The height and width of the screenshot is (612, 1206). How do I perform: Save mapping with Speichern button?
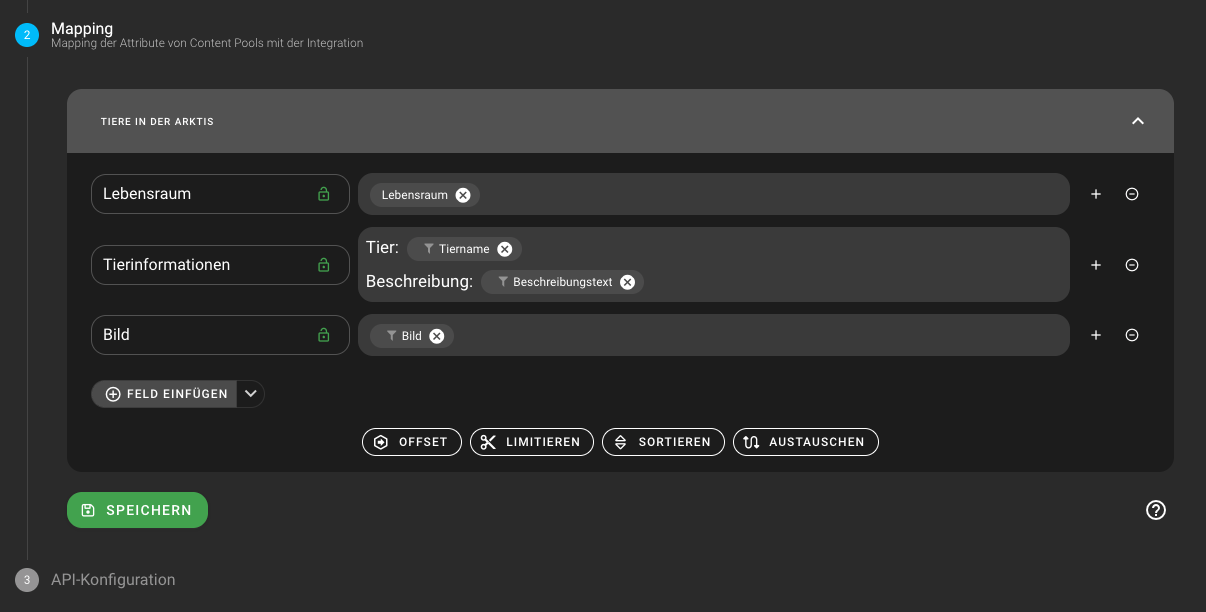tap(137, 510)
